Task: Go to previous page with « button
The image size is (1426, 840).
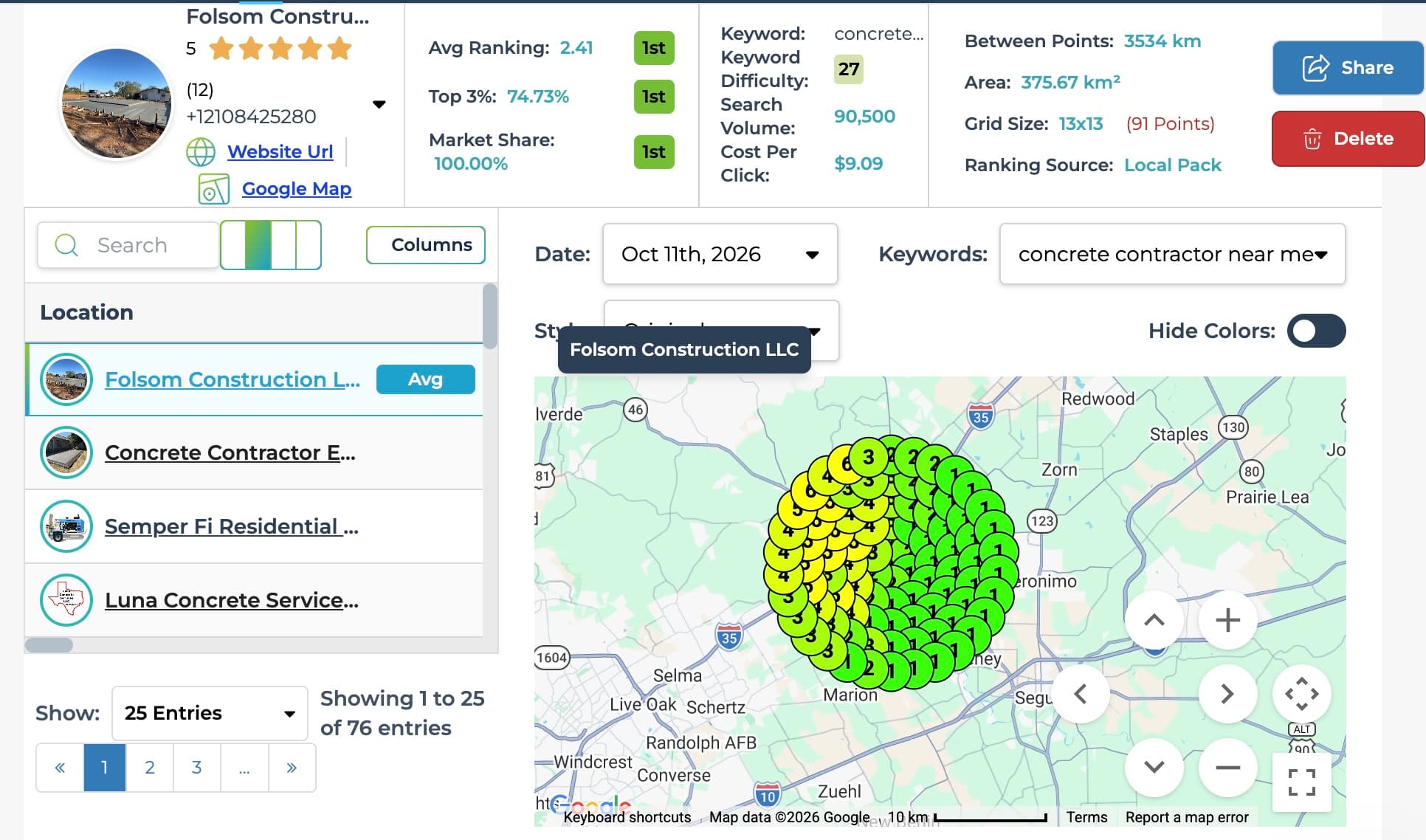Action: click(x=60, y=768)
